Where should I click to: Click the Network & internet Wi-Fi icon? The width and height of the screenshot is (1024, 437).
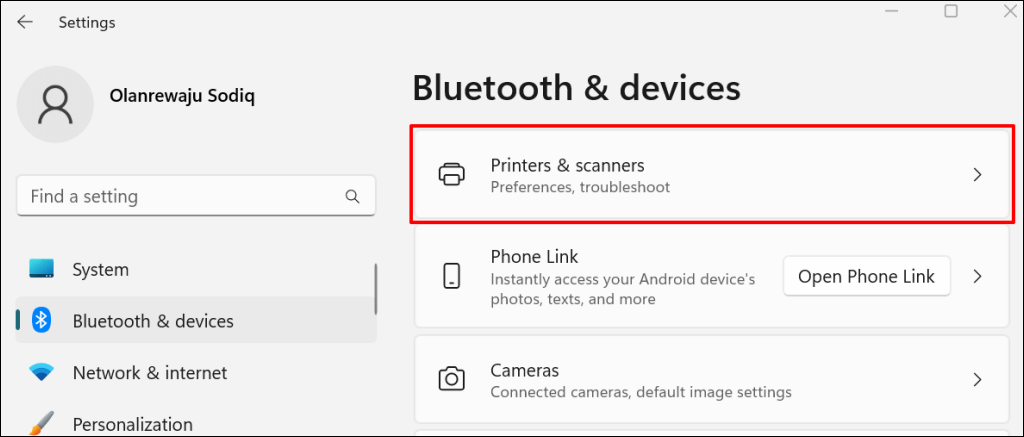[x=41, y=373]
